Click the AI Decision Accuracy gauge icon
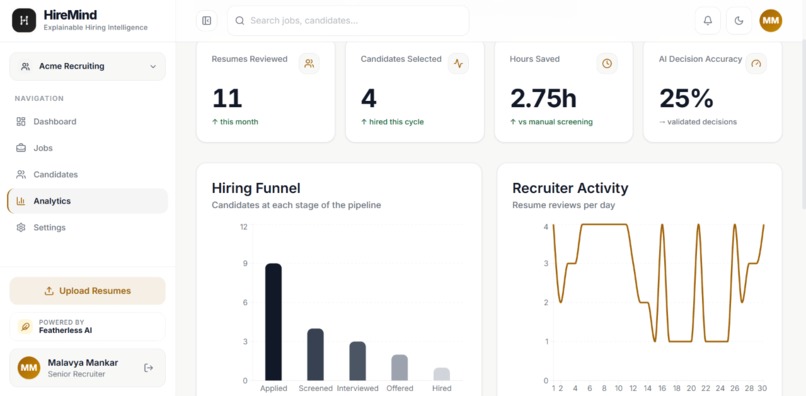 click(x=756, y=64)
